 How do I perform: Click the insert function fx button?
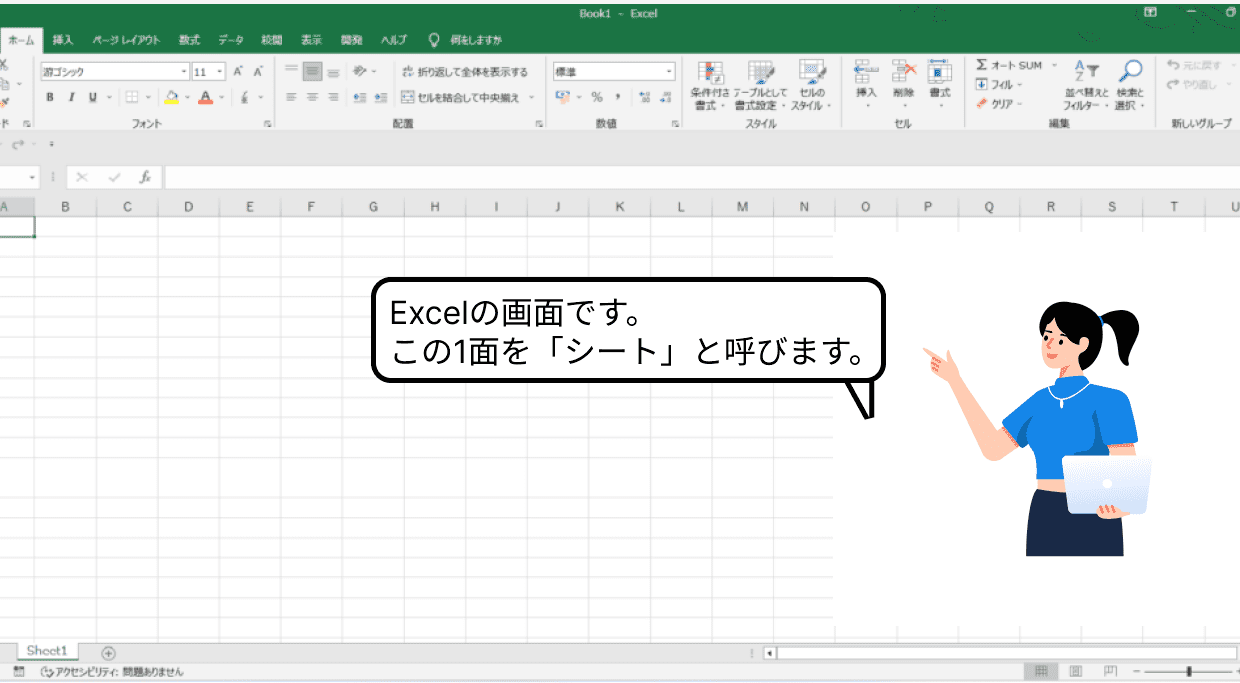pyautogui.click(x=145, y=177)
